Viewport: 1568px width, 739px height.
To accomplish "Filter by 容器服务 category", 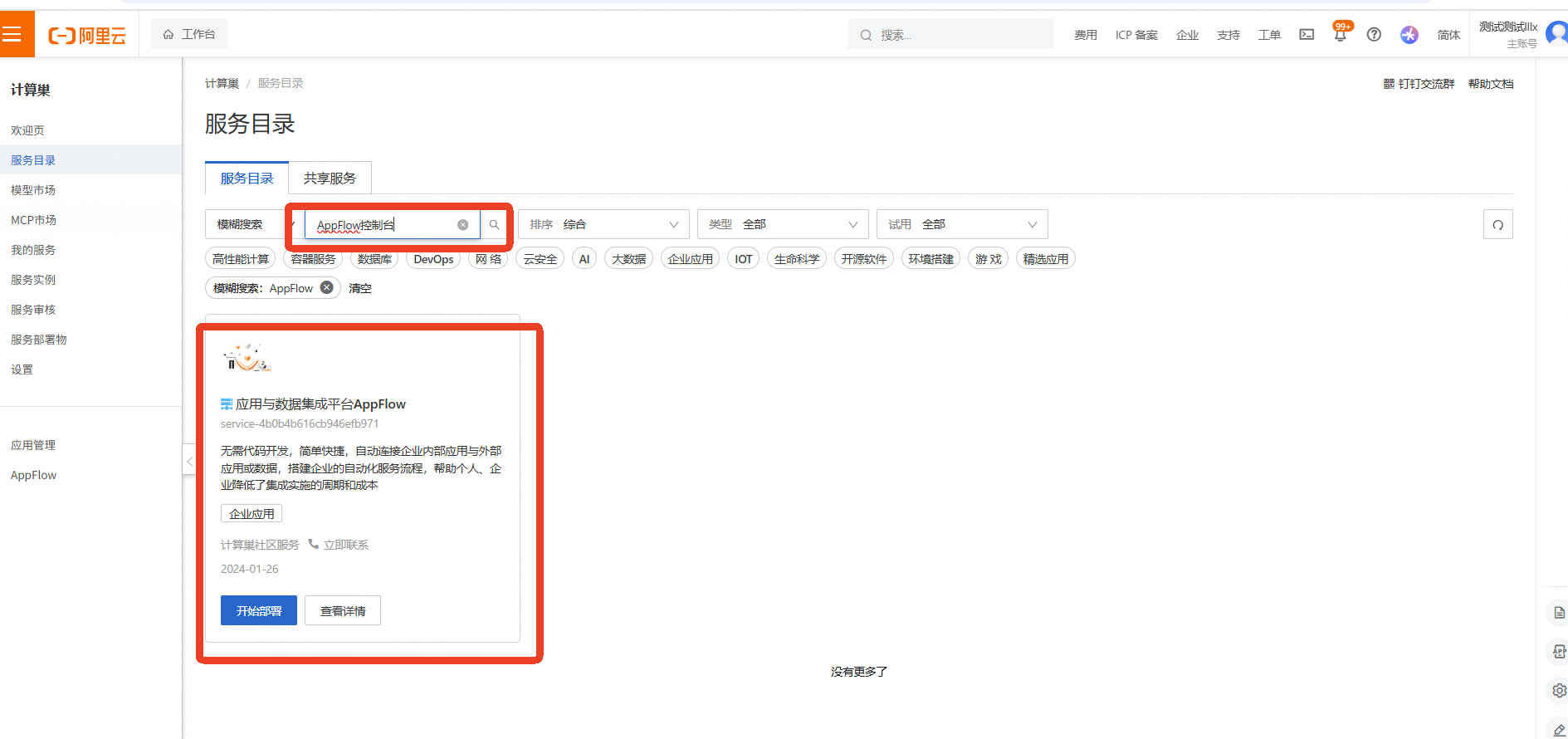I will 313,259.
